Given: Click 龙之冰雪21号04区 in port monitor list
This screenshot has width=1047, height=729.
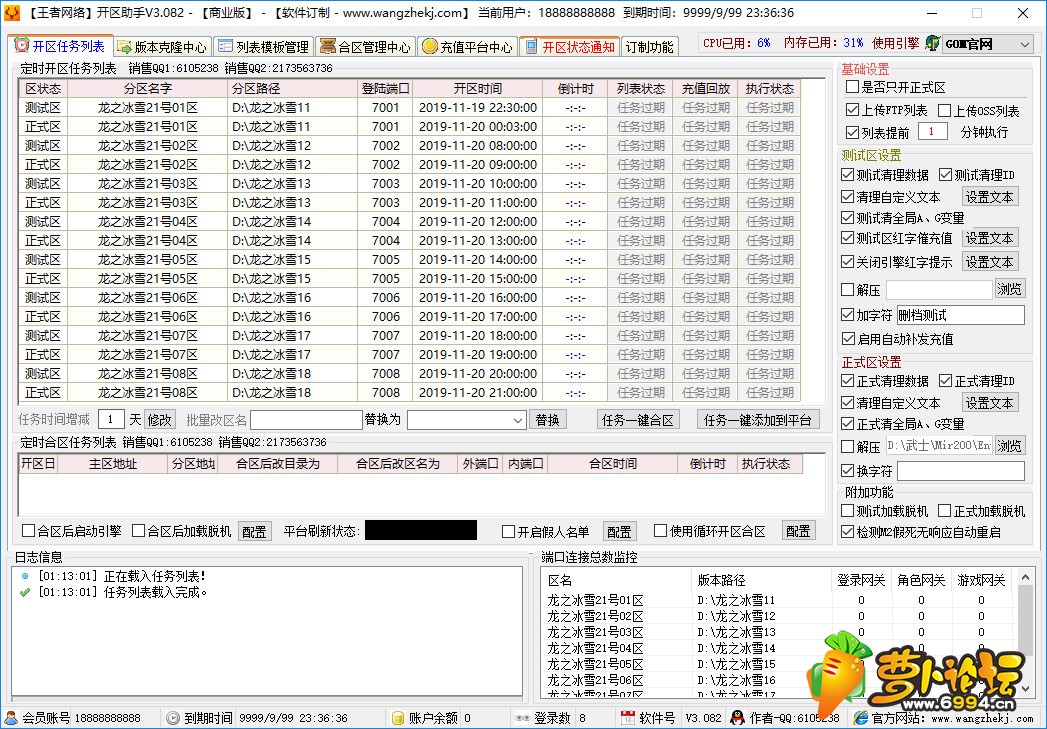Looking at the screenshot, I should pyautogui.click(x=595, y=648).
